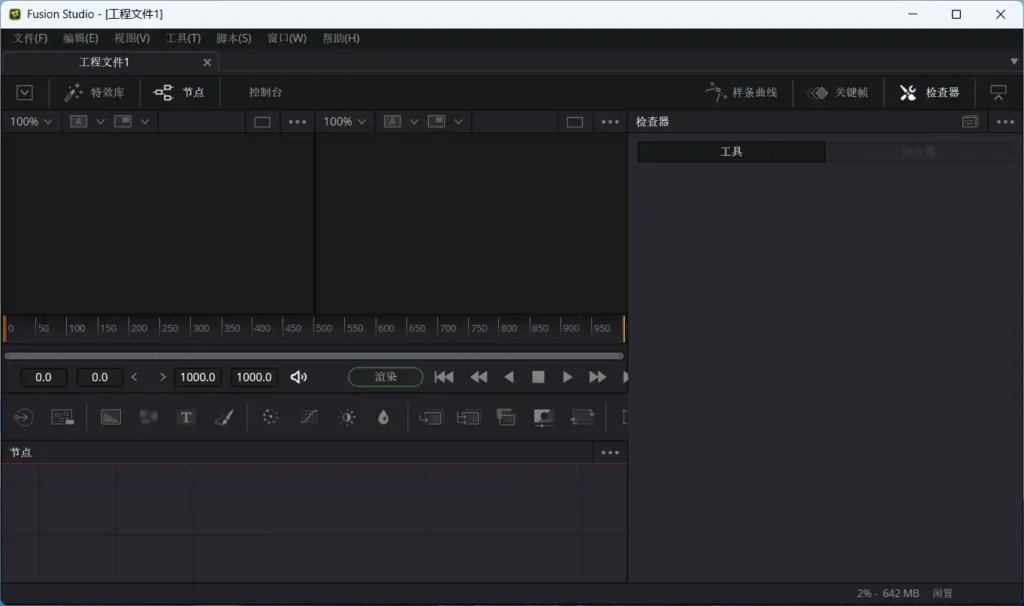The image size is (1024, 606).
Task: Expand right viewer subview dropdown arrow
Action: [458, 121]
